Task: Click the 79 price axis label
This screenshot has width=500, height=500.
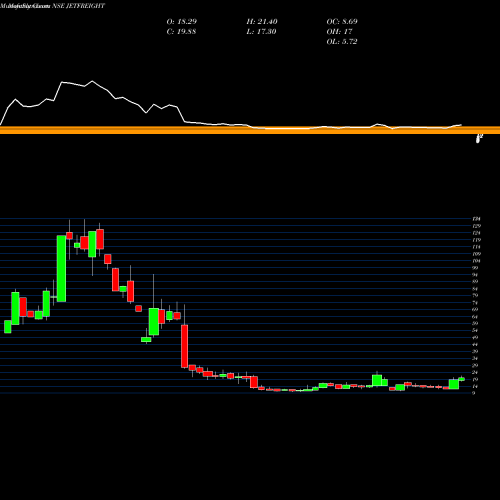Action: (x=475, y=295)
